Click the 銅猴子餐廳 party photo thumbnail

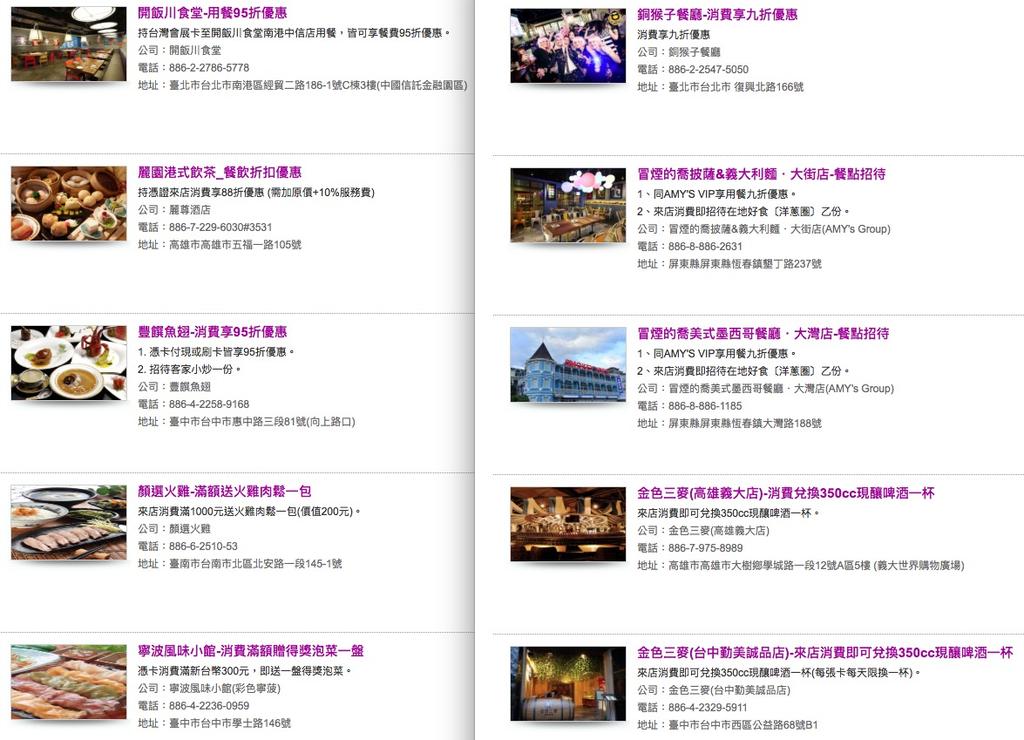(x=568, y=46)
